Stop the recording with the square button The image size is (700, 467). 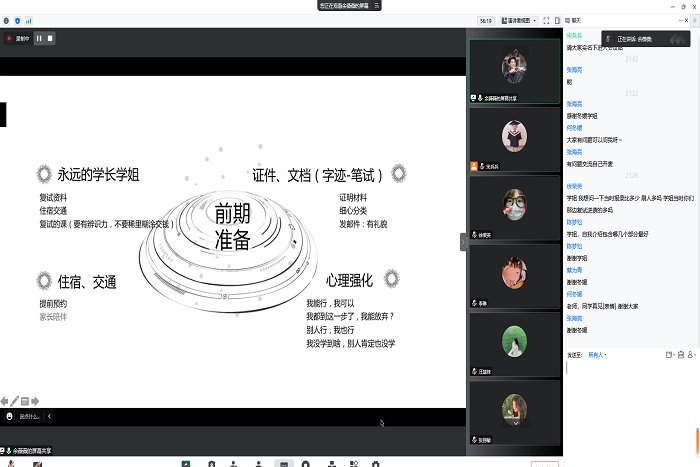tap(50, 38)
